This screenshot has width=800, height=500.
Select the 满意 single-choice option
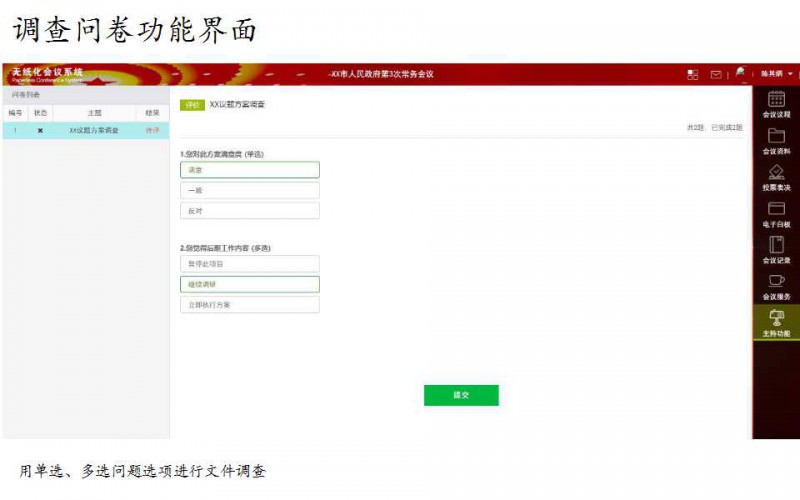pos(250,170)
